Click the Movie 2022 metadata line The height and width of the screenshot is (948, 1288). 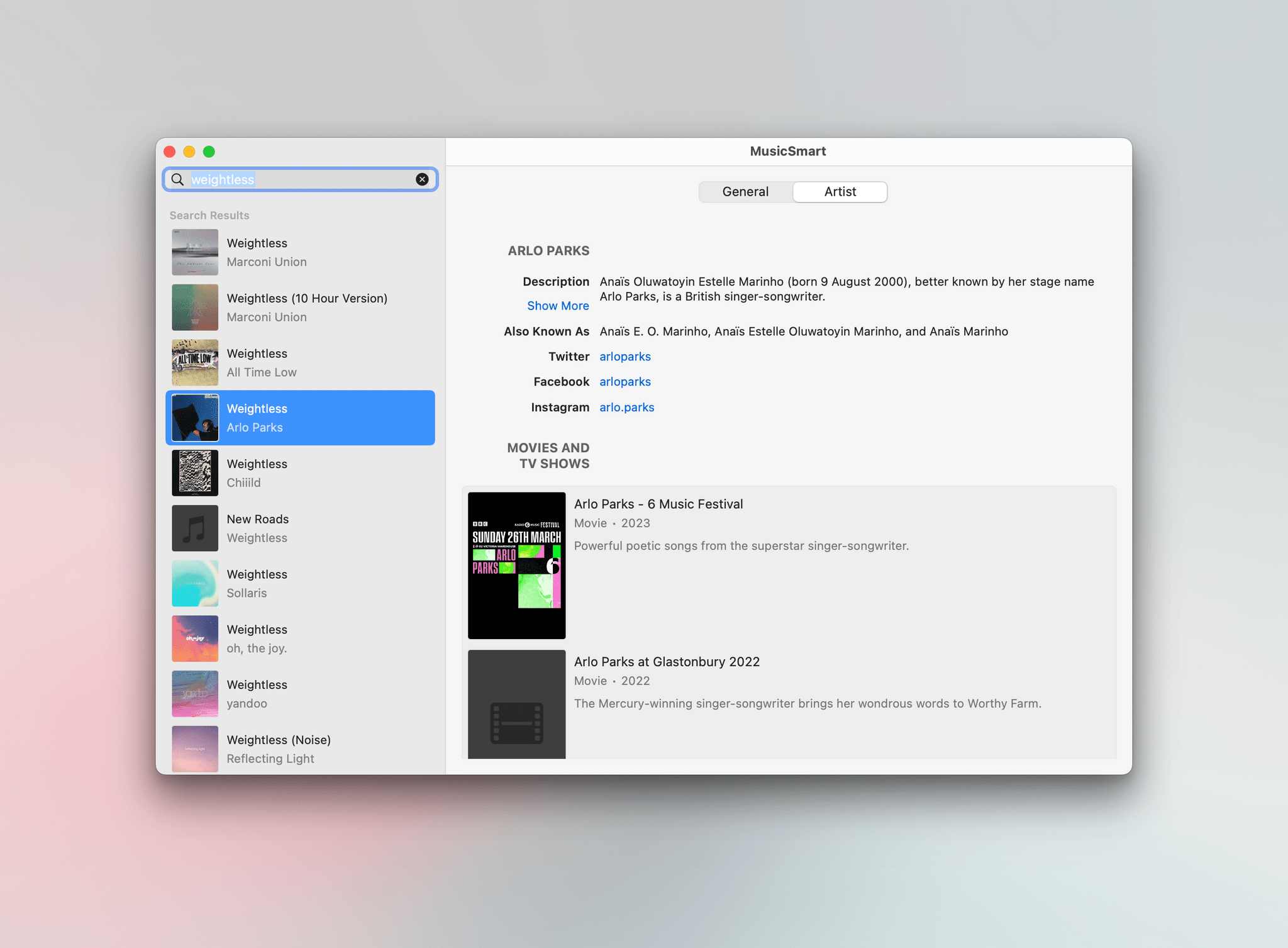click(x=612, y=681)
